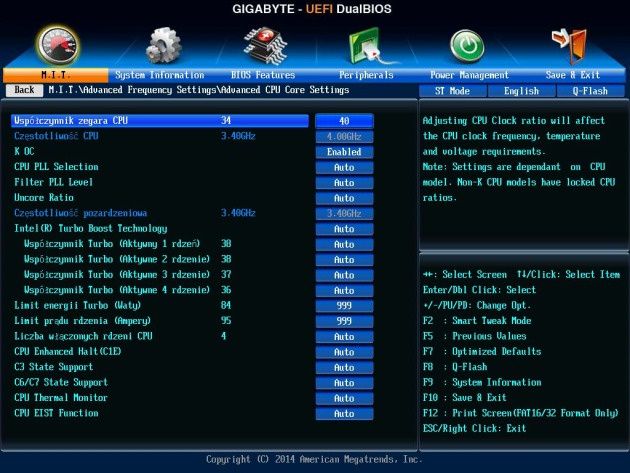Select the Limit prądu rdzenia (Ampery) label
The height and width of the screenshot is (473, 630).
(x=82, y=321)
